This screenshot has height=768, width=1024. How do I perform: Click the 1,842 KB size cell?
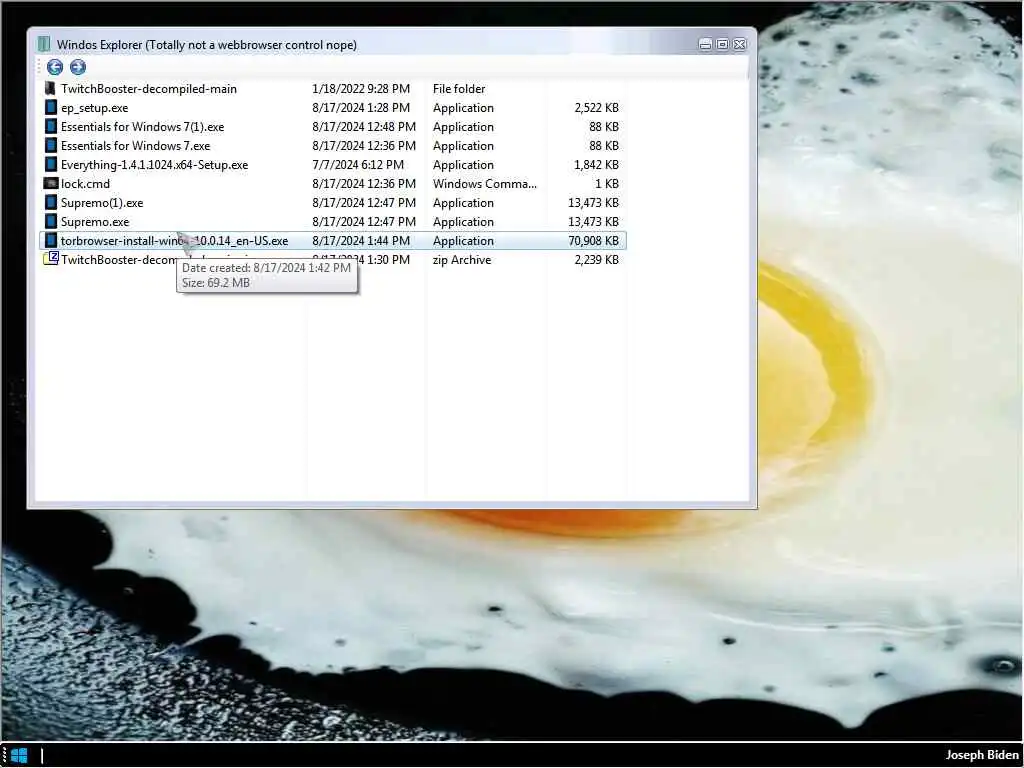596,165
